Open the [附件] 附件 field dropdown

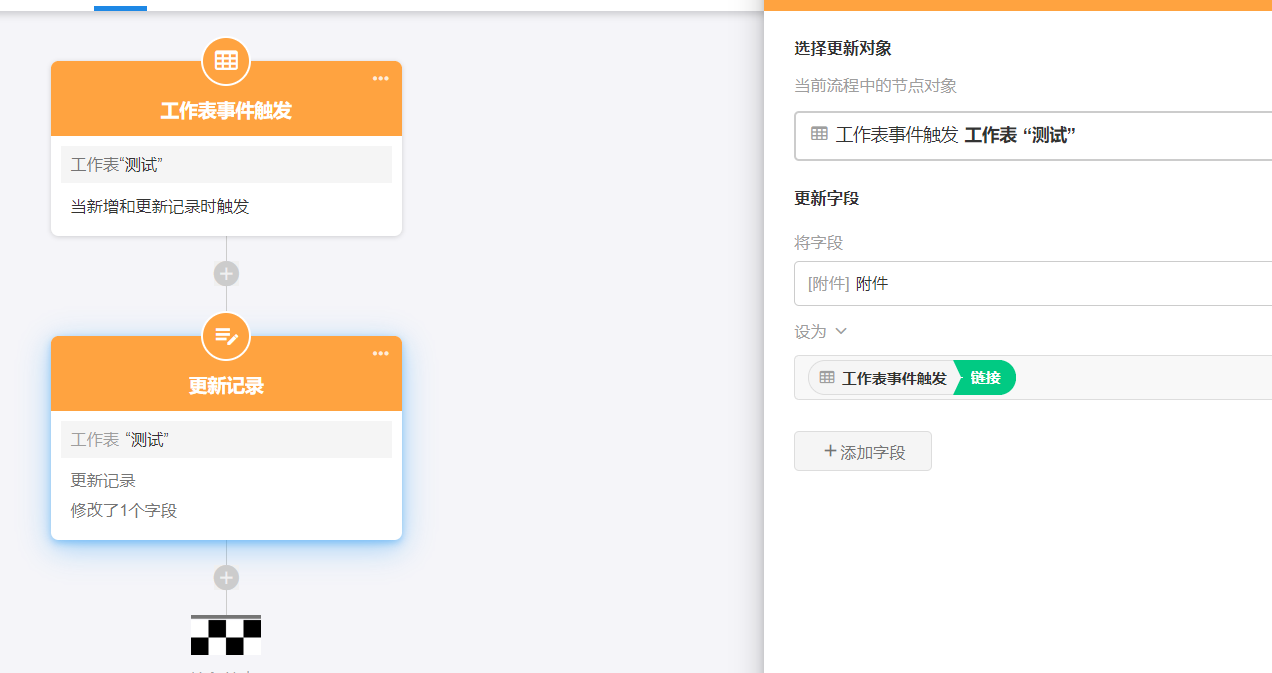tap(1032, 284)
